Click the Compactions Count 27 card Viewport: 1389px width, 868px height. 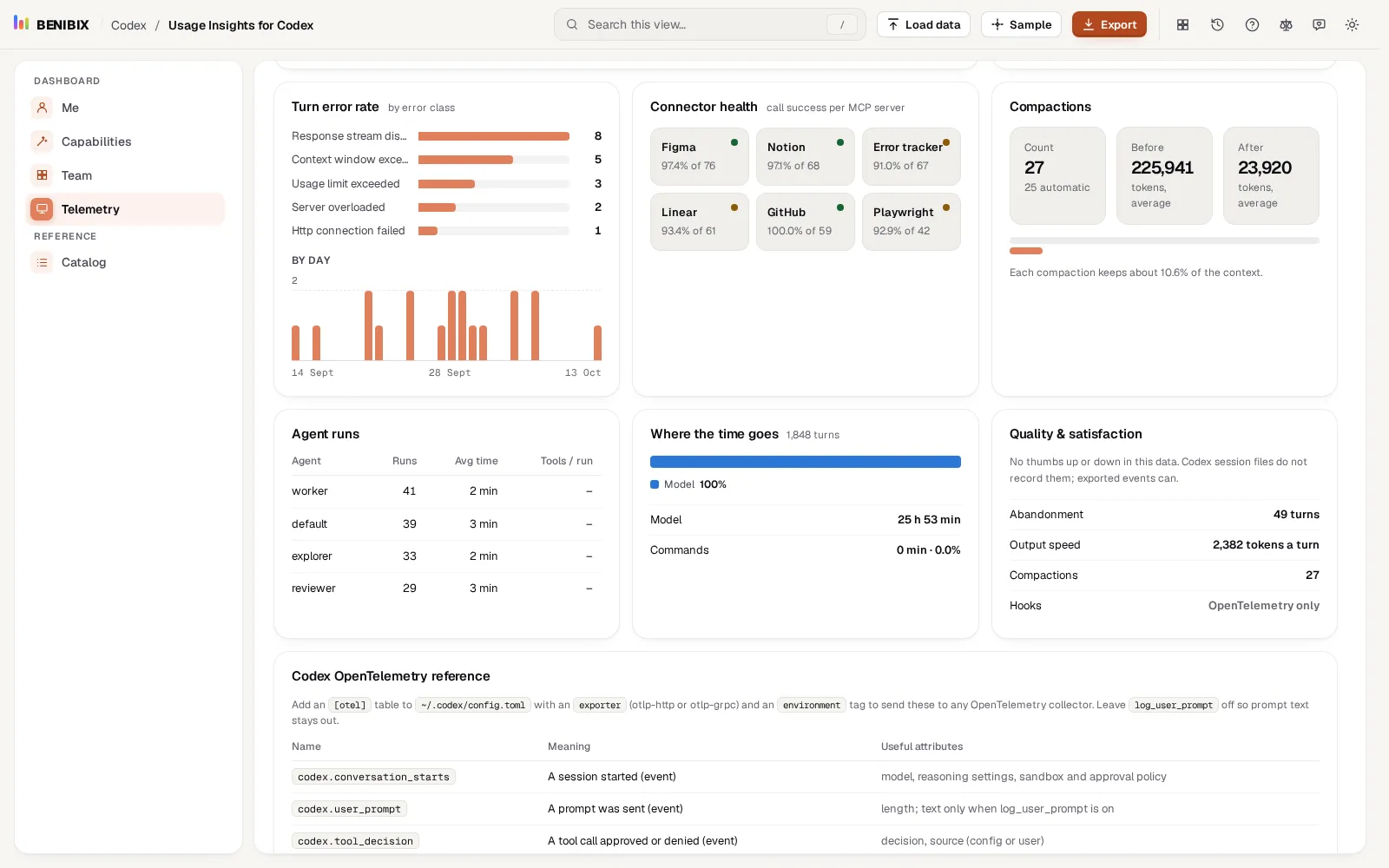click(1057, 175)
